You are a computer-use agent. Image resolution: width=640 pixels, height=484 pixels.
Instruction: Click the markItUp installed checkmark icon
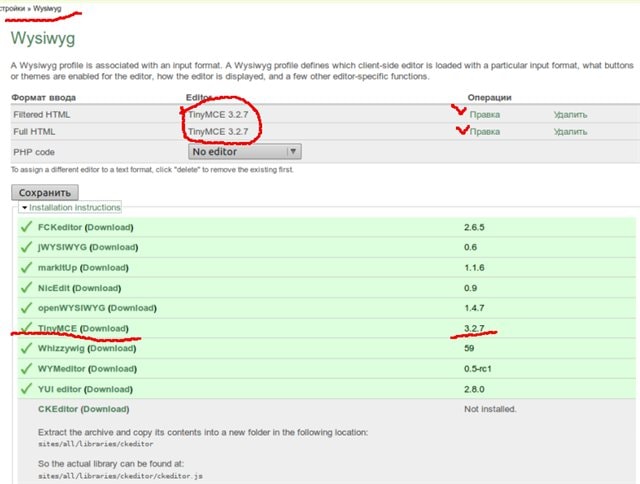[x=26, y=267]
